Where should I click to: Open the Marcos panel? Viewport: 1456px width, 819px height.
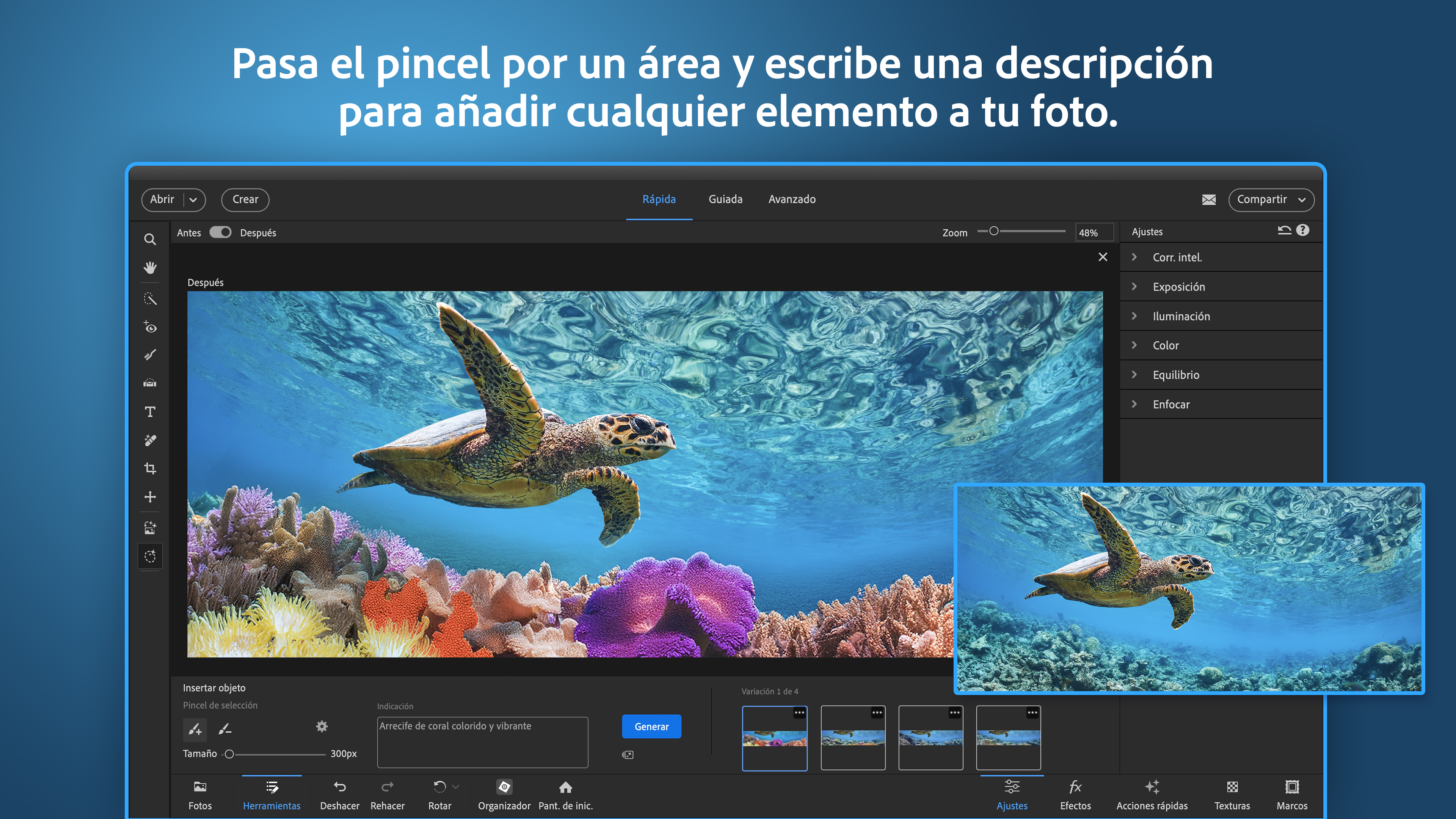tap(1292, 795)
